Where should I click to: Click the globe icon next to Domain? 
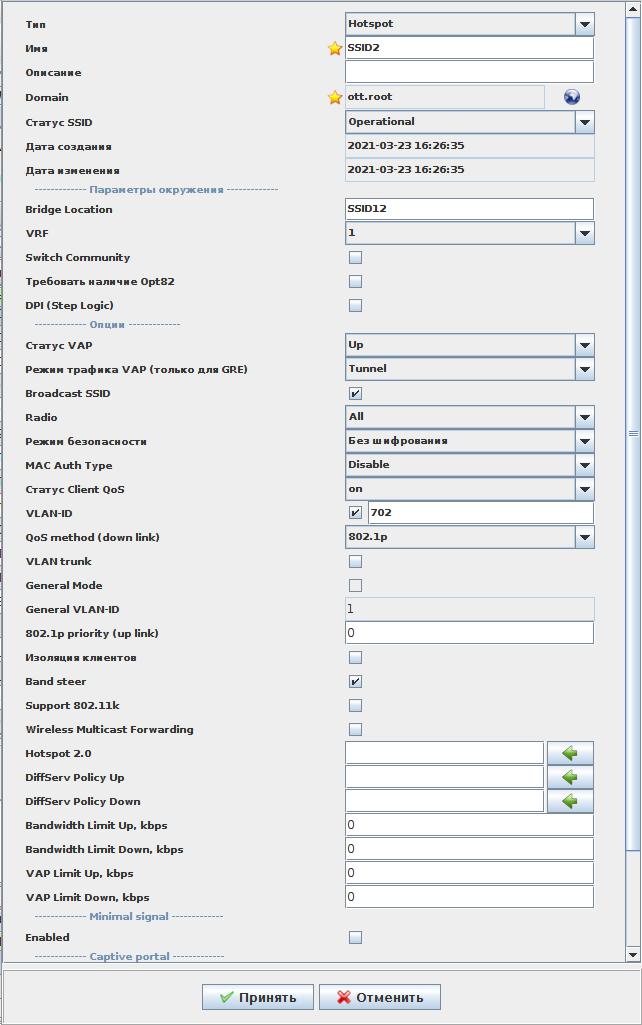(x=572, y=97)
